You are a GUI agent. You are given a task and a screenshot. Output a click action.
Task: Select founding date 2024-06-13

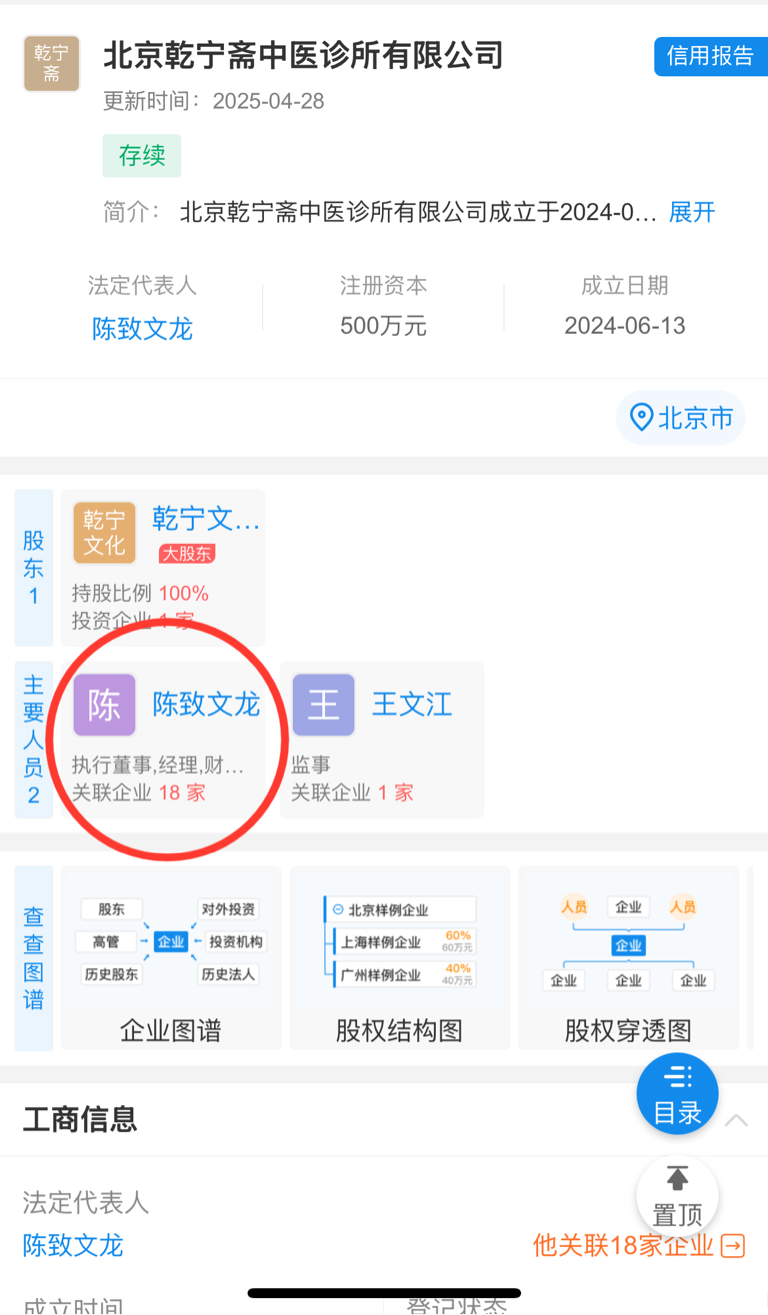point(625,326)
